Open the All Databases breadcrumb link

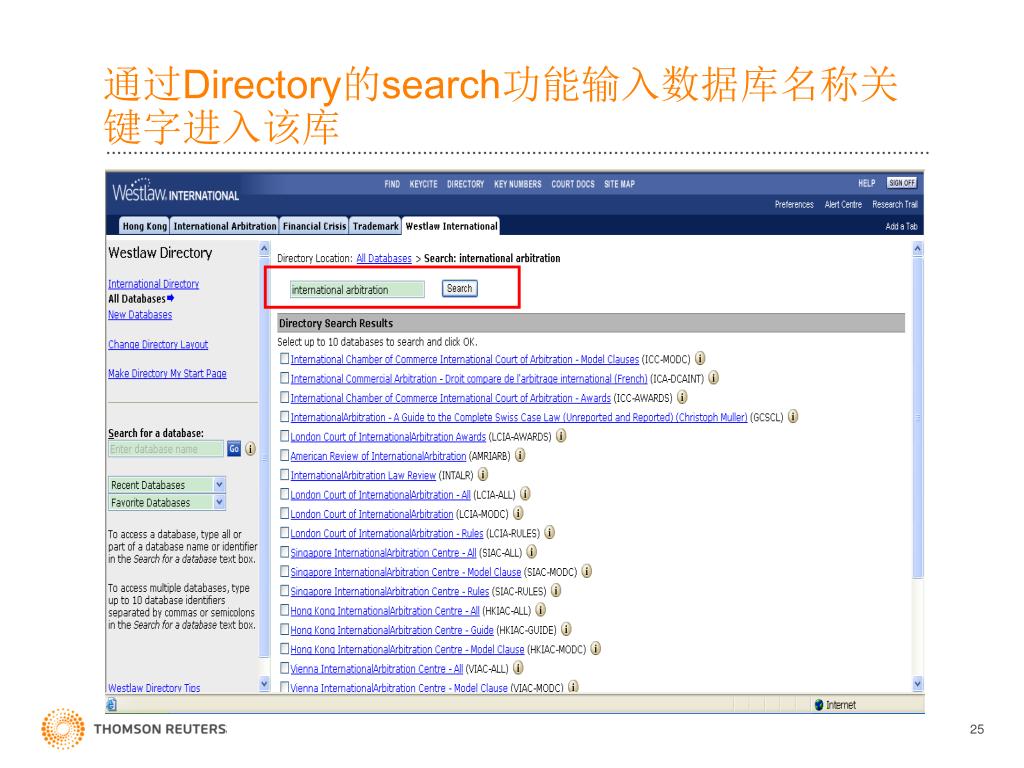click(x=384, y=259)
